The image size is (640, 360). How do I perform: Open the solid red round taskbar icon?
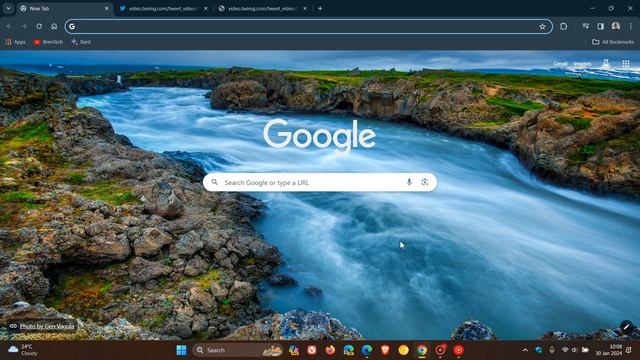coord(459,350)
